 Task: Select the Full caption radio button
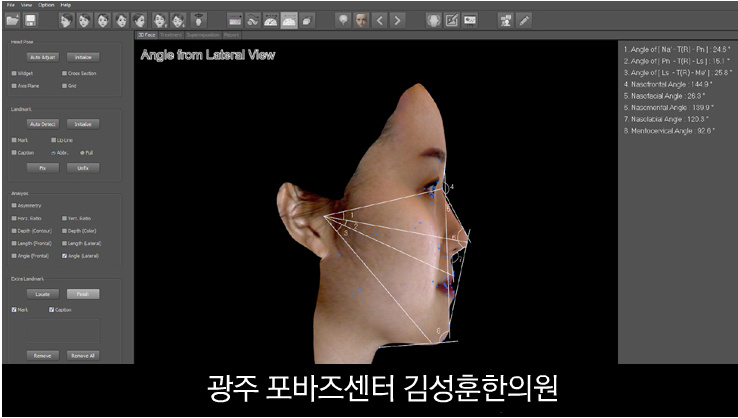(x=82, y=153)
